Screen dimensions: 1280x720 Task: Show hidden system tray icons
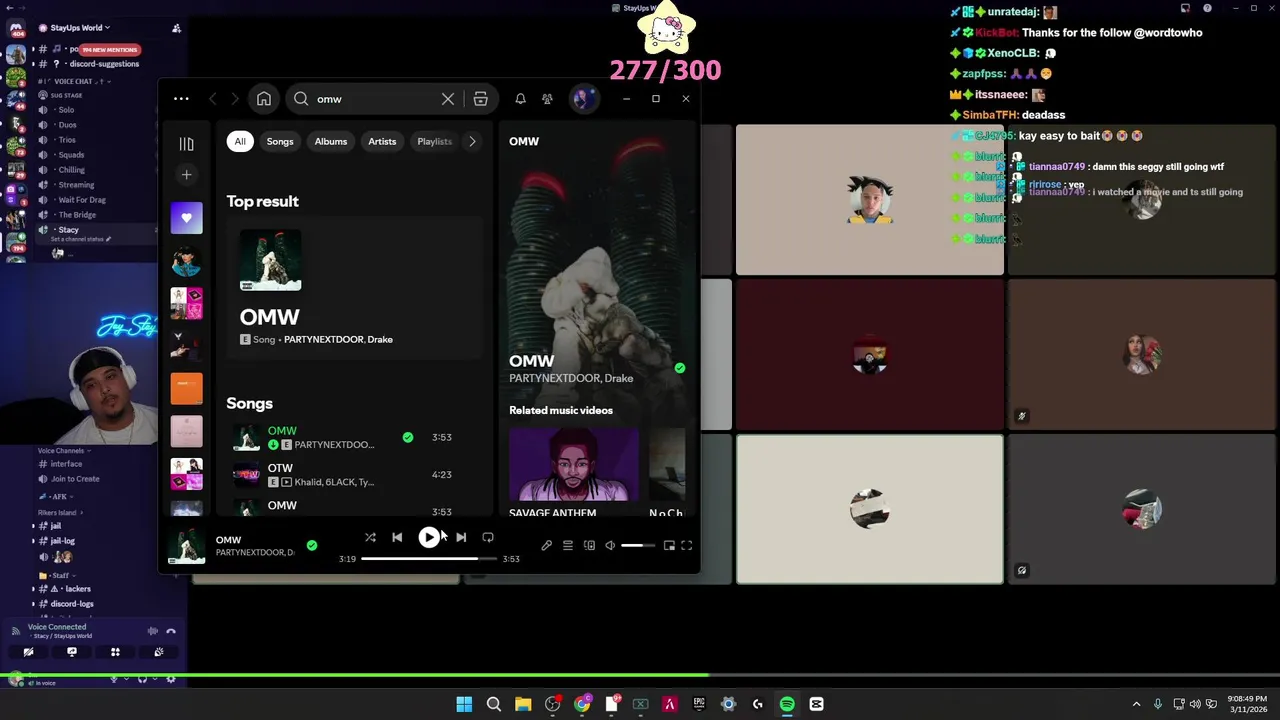click(1136, 704)
